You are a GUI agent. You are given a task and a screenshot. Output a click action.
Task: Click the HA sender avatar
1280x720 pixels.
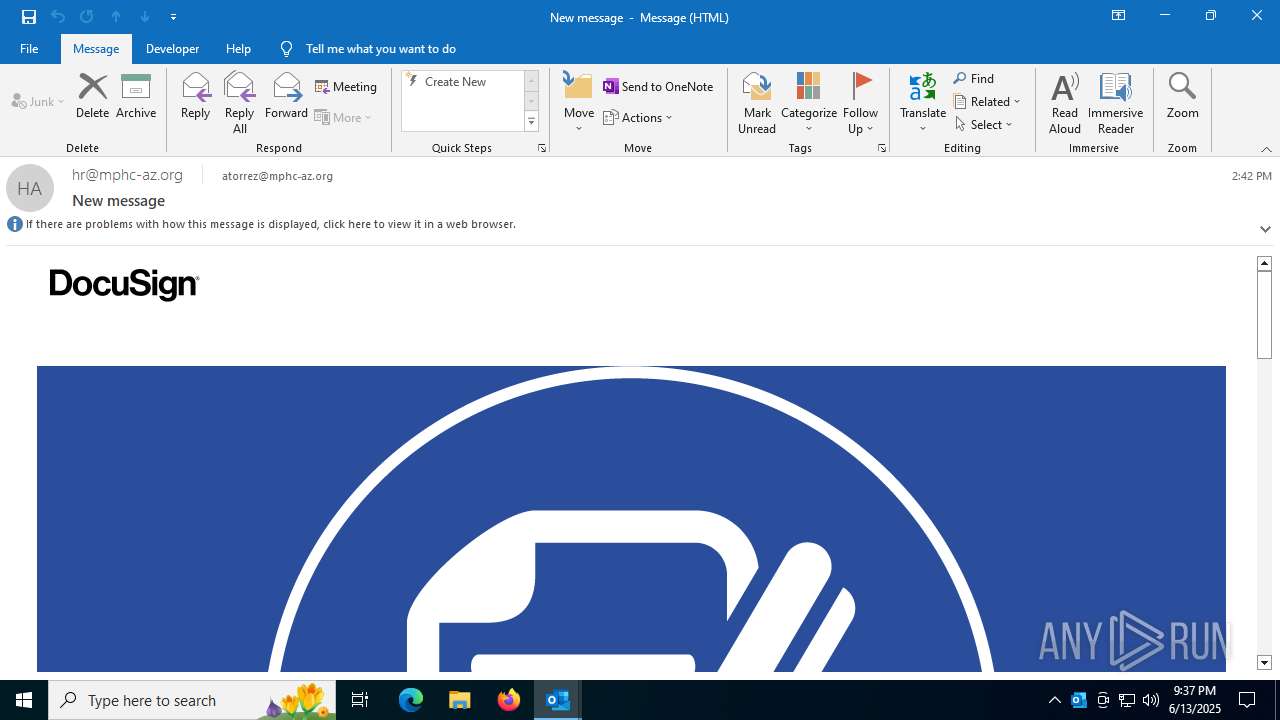click(x=30, y=188)
